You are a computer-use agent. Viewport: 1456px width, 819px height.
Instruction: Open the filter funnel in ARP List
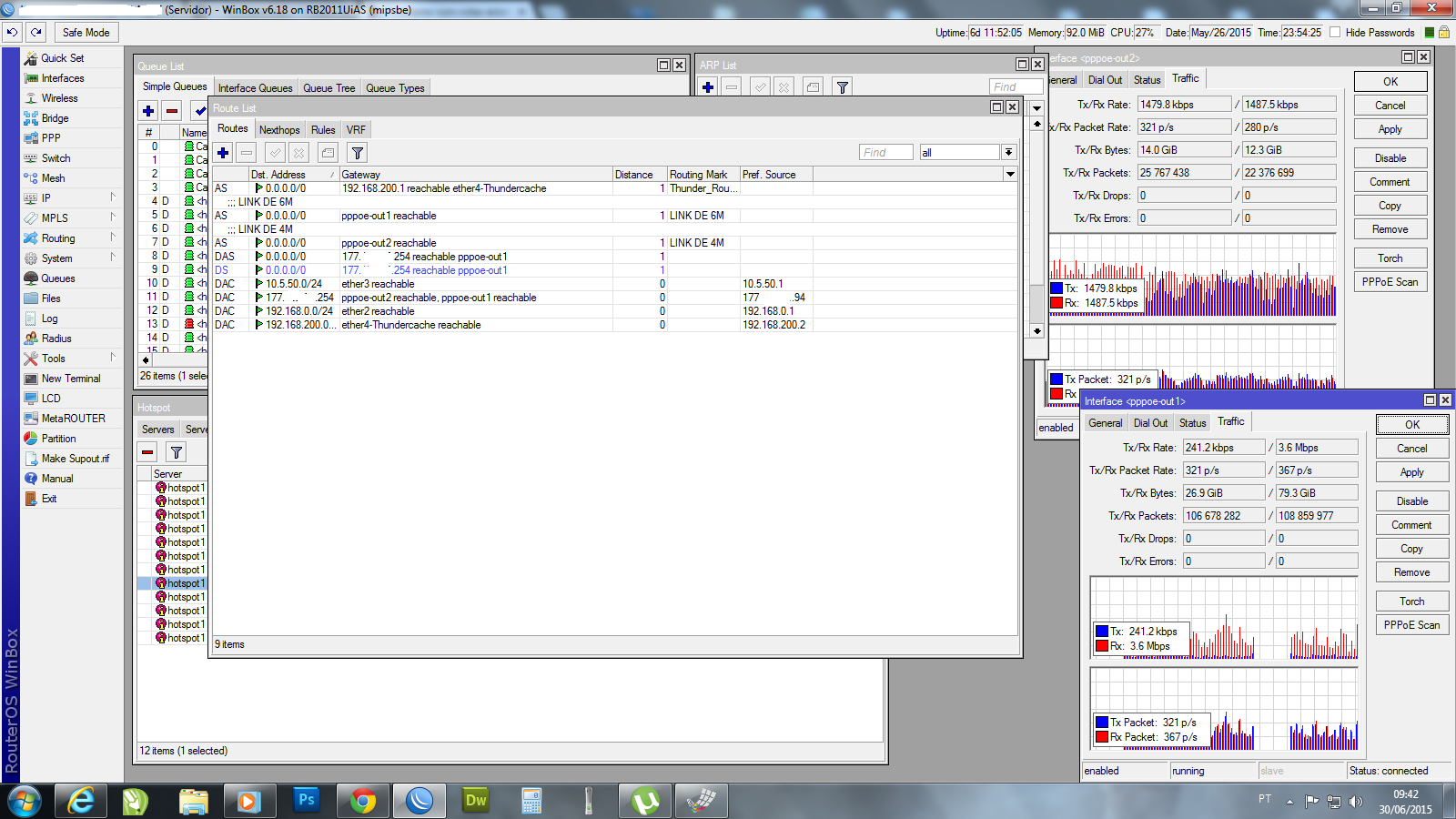tap(843, 87)
